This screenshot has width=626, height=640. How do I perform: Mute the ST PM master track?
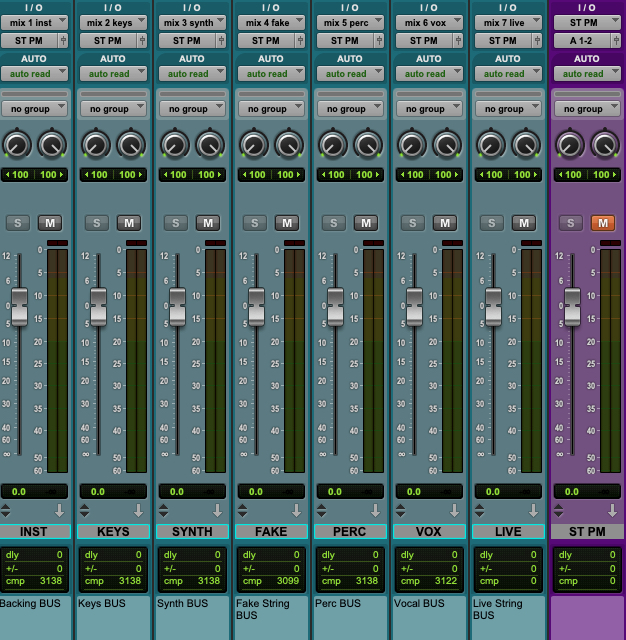[603, 223]
